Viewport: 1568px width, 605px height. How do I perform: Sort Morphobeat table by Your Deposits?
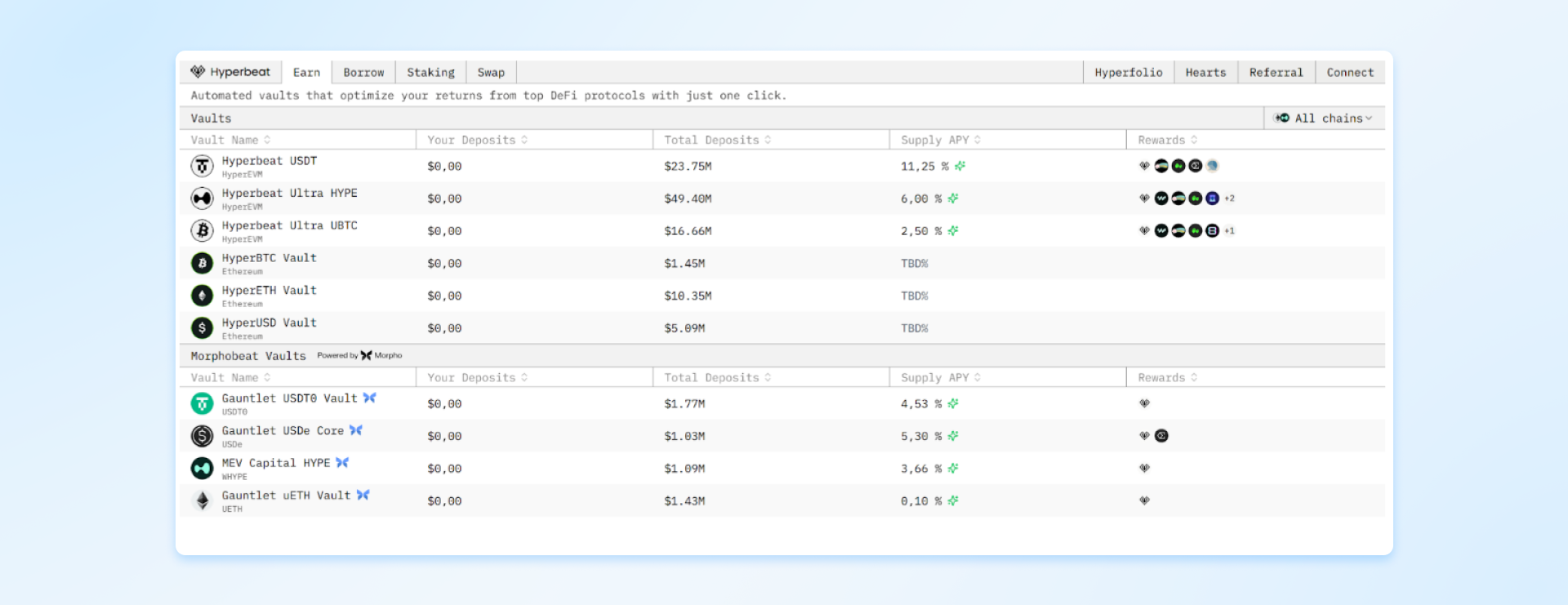(478, 377)
